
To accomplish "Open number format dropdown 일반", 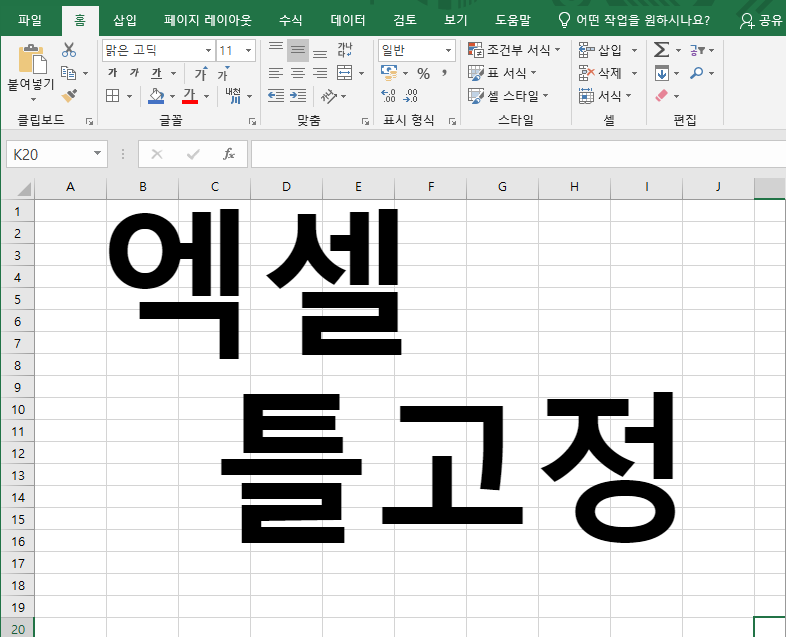I will [x=448, y=50].
